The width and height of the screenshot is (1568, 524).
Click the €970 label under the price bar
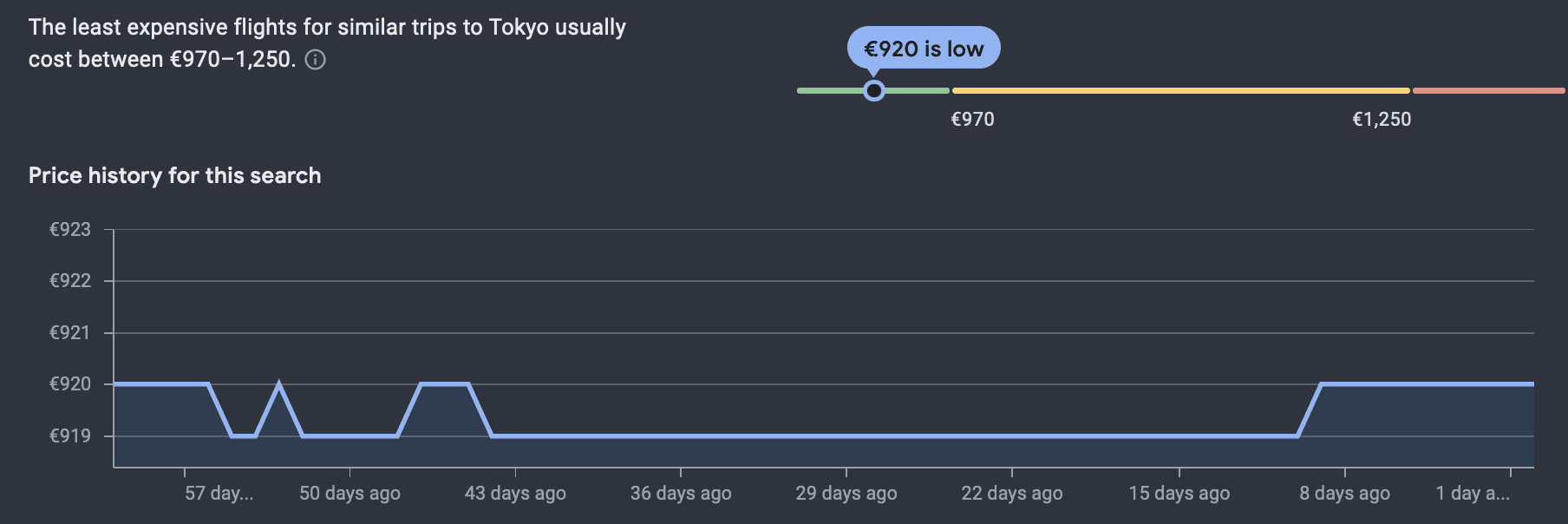pos(972,120)
